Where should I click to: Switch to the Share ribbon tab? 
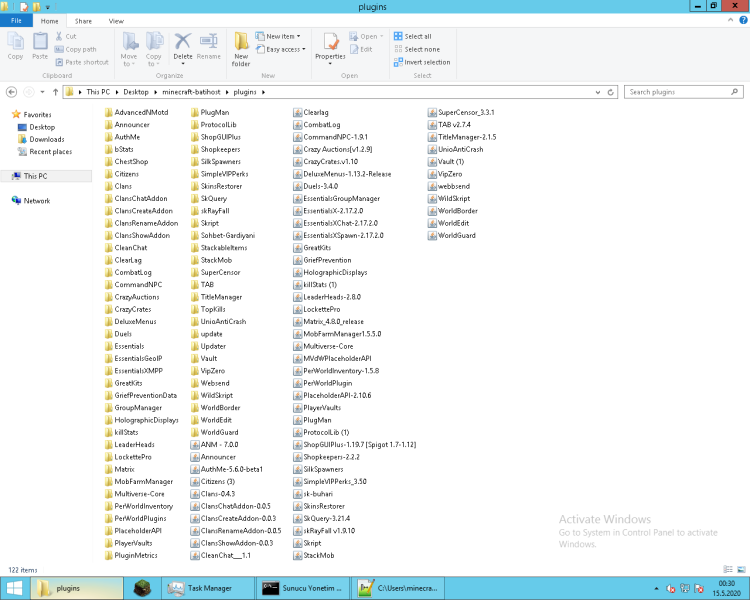click(x=83, y=21)
